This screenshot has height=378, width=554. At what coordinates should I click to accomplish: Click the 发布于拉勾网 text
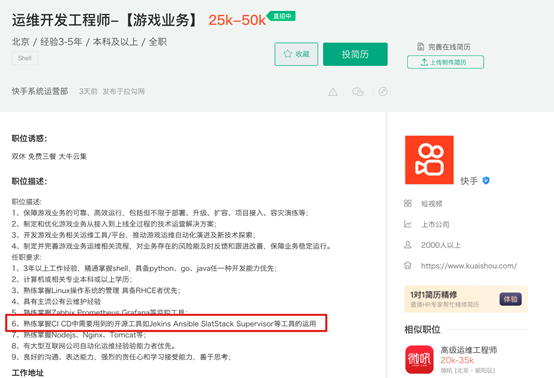point(123,91)
